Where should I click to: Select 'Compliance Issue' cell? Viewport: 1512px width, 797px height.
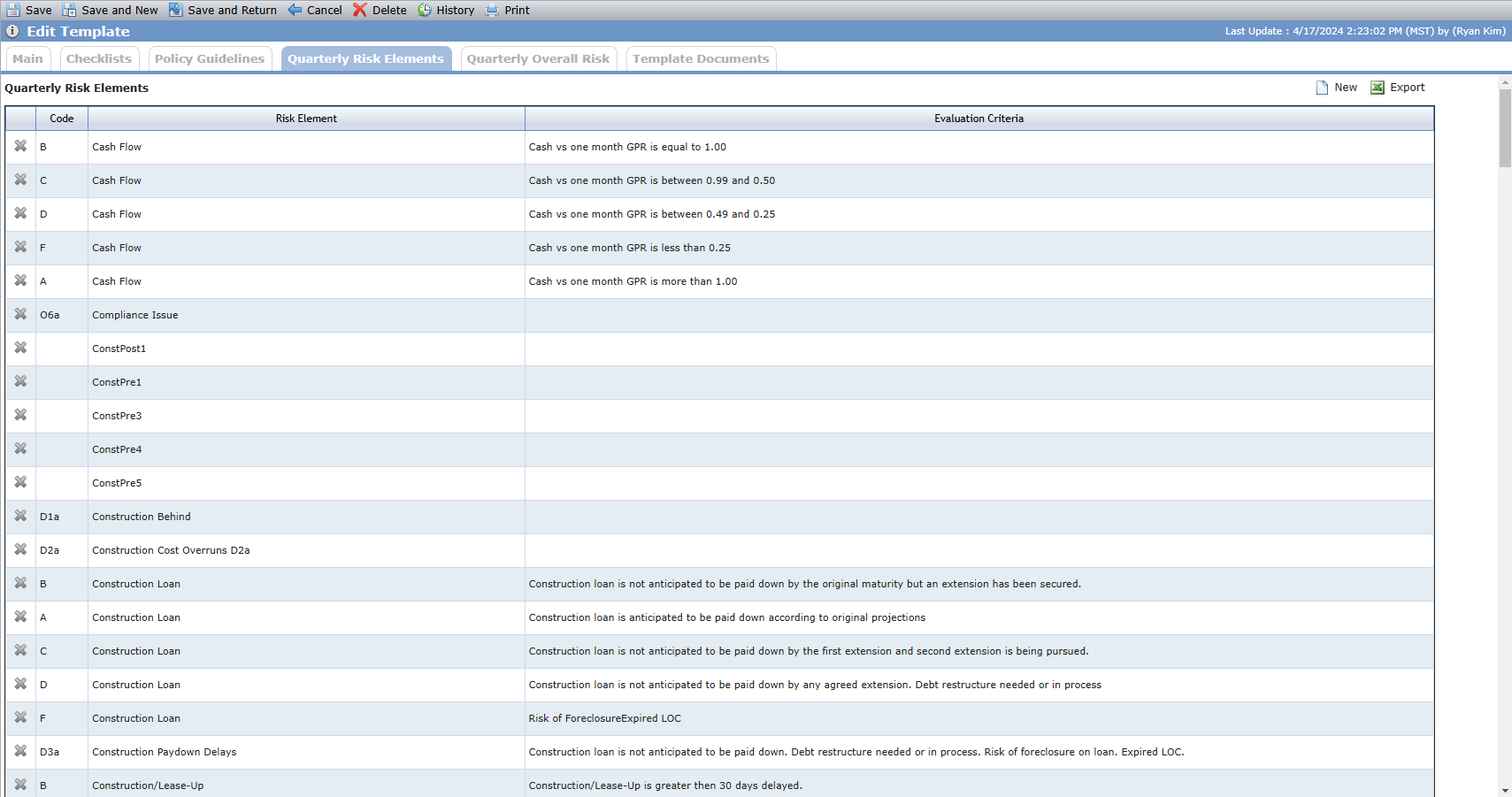click(306, 315)
